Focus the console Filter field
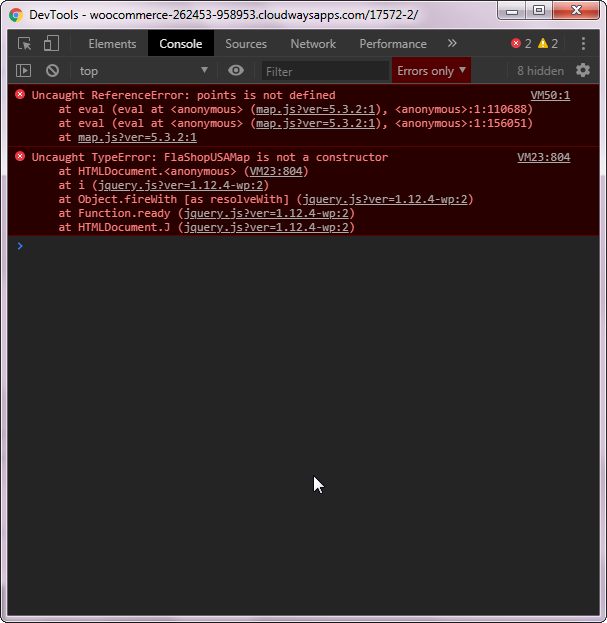The image size is (607, 623). [325, 71]
